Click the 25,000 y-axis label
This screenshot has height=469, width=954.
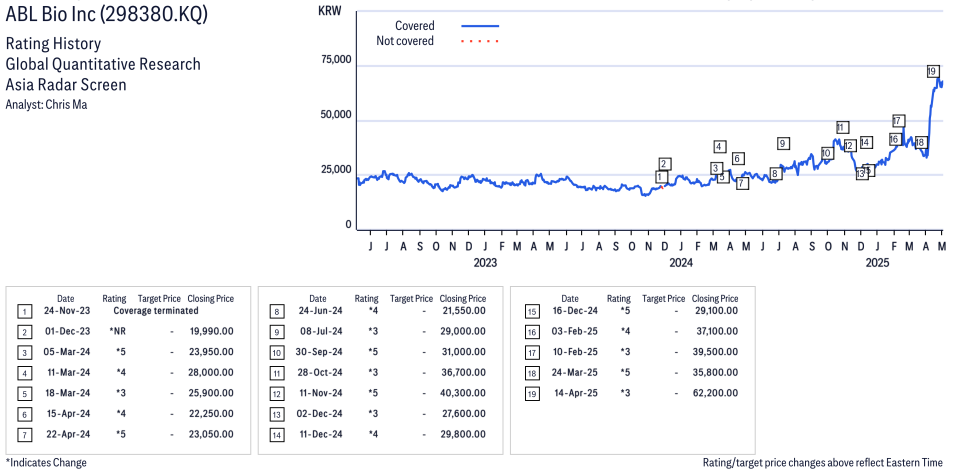point(335,170)
